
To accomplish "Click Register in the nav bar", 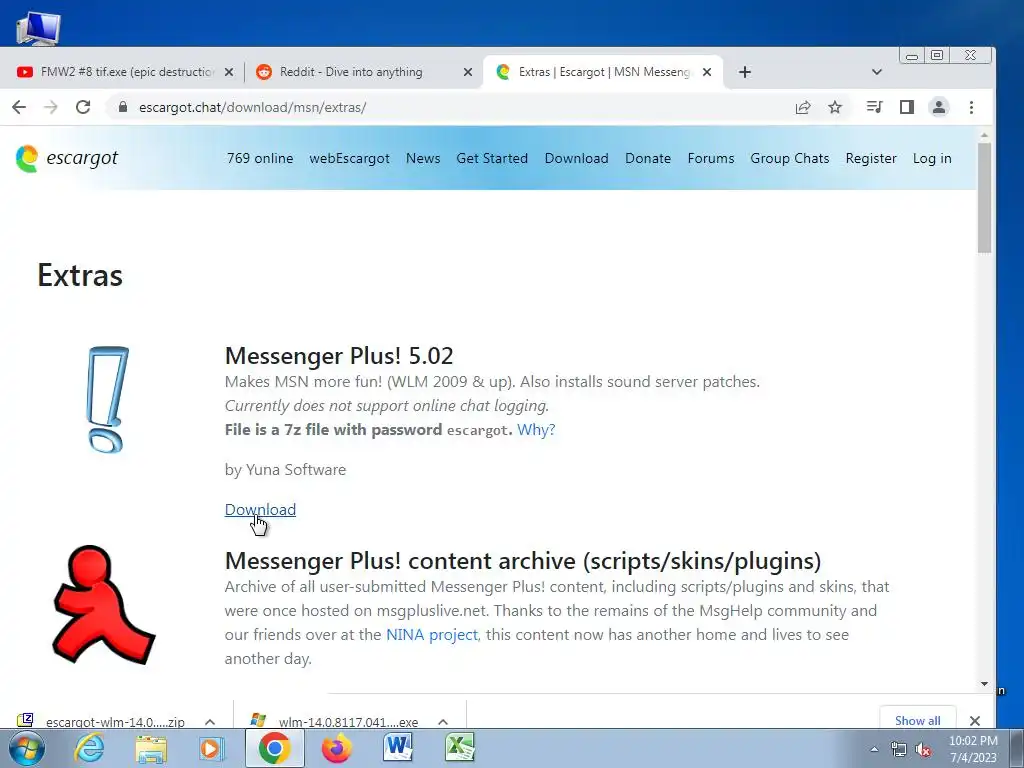I will coord(871,158).
